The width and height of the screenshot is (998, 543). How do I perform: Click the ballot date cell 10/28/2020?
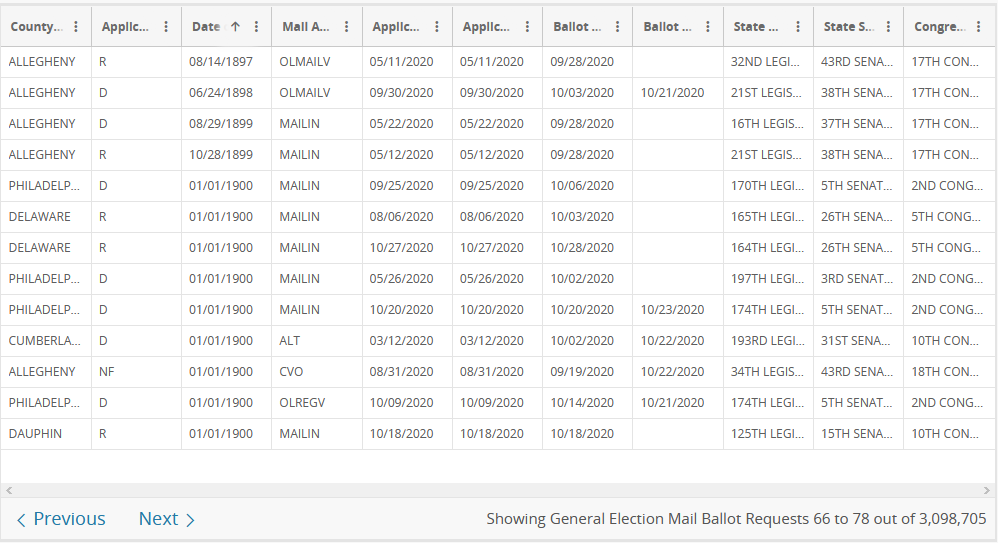[x=587, y=248]
